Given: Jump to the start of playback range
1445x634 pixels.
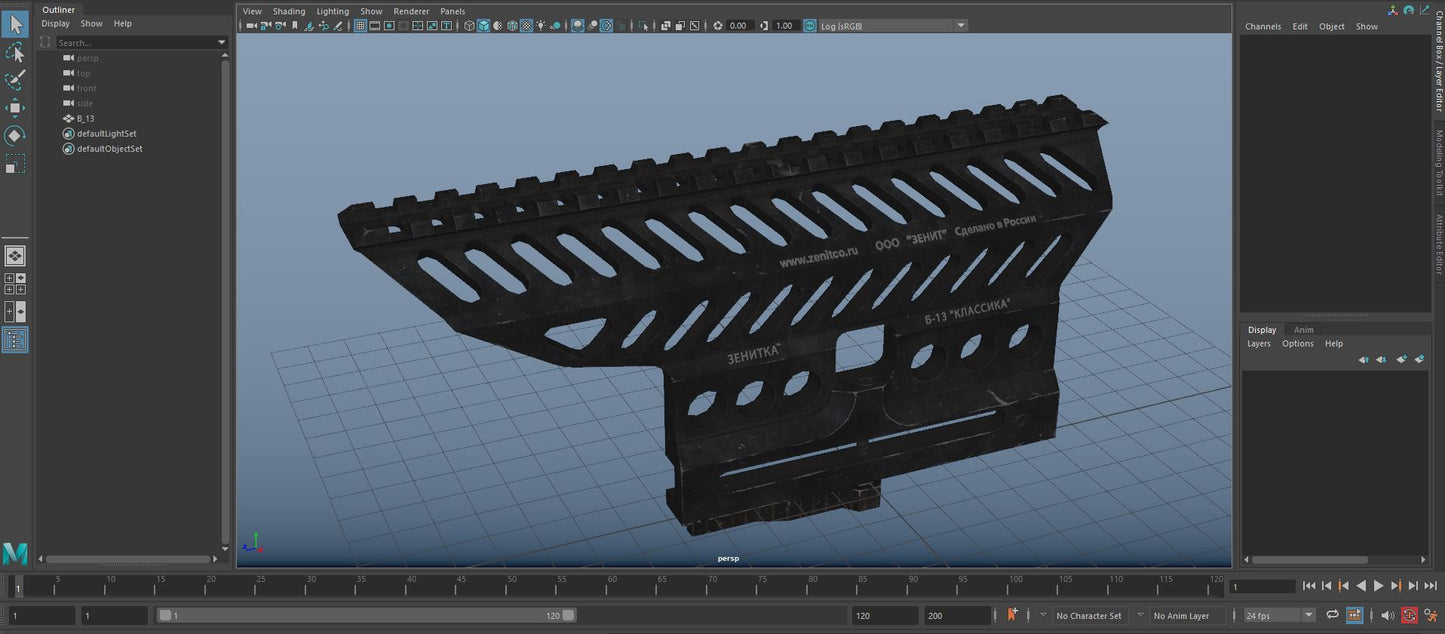Looking at the screenshot, I should 1309,586.
